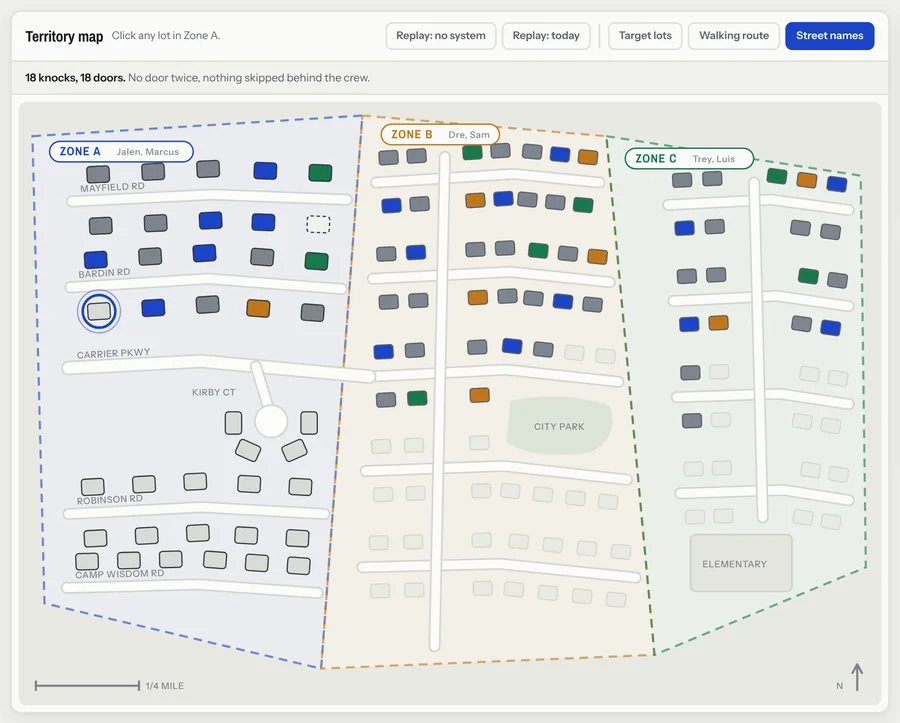This screenshot has width=900, height=723.
Task: Click the Camp Wisdom Rd street label
Action: pyautogui.click(x=119, y=574)
